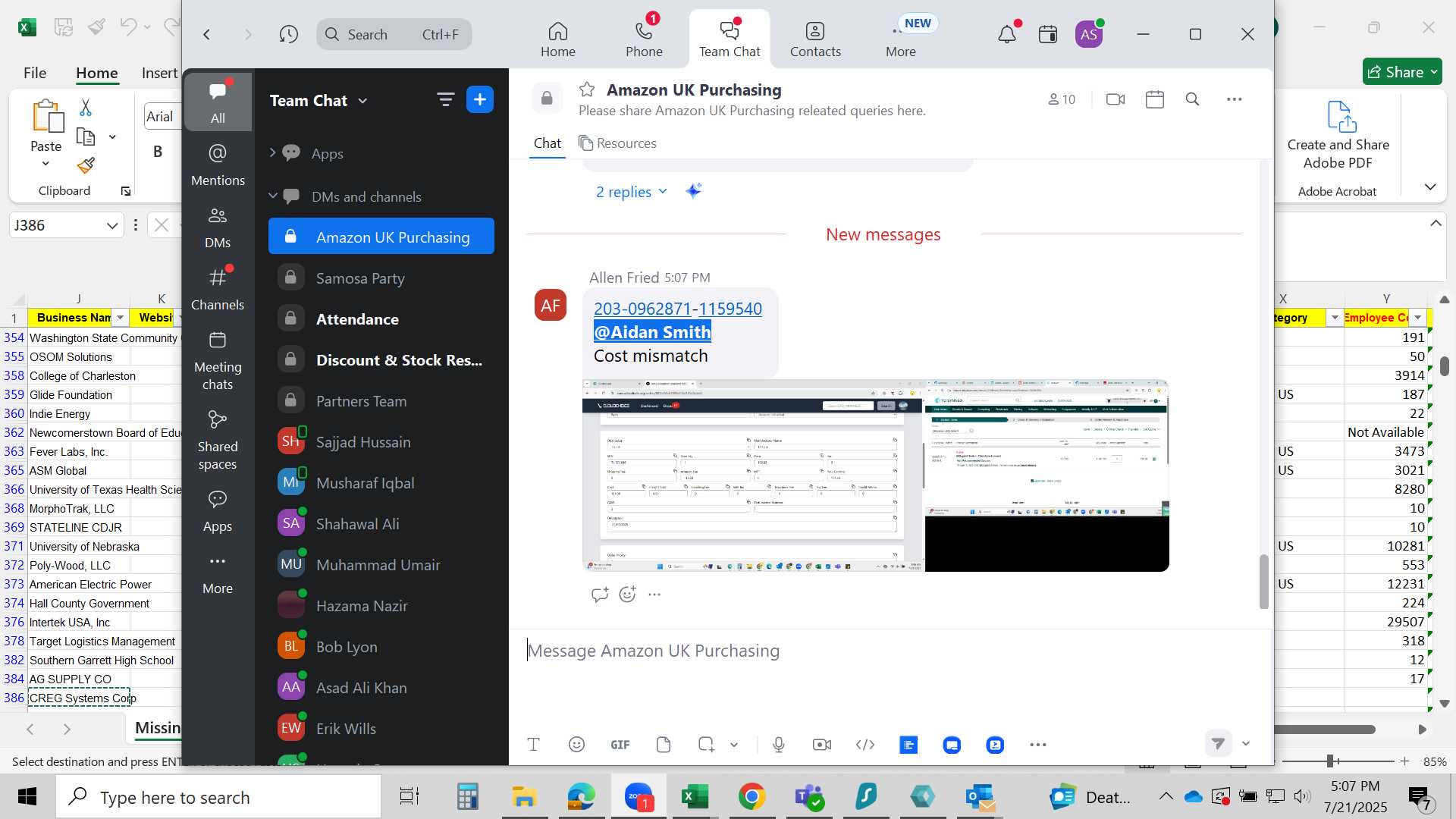This screenshot has height=819, width=1456.
Task: Open the Excel Home ribbon tab
Action: coord(96,73)
